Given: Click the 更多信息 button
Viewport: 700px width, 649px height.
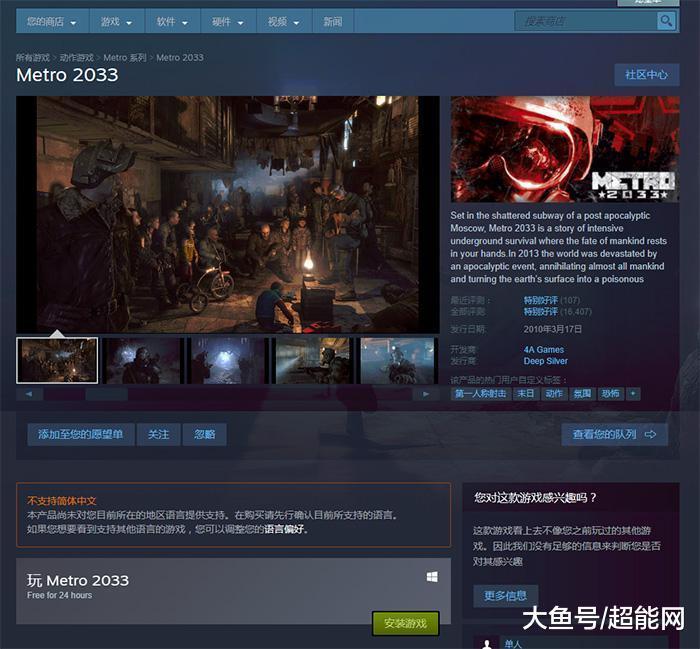Looking at the screenshot, I should (x=505, y=595).
